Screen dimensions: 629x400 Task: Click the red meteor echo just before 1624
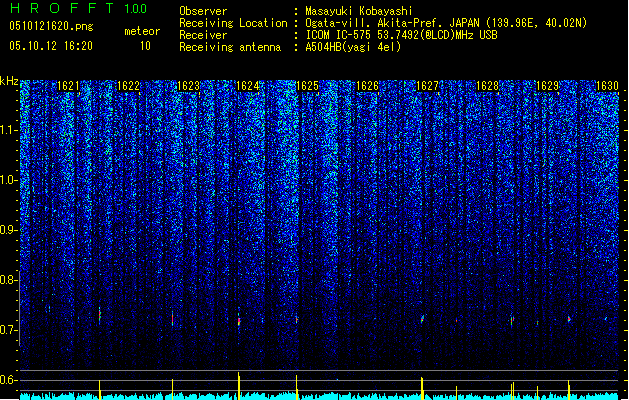tap(239, 321)
